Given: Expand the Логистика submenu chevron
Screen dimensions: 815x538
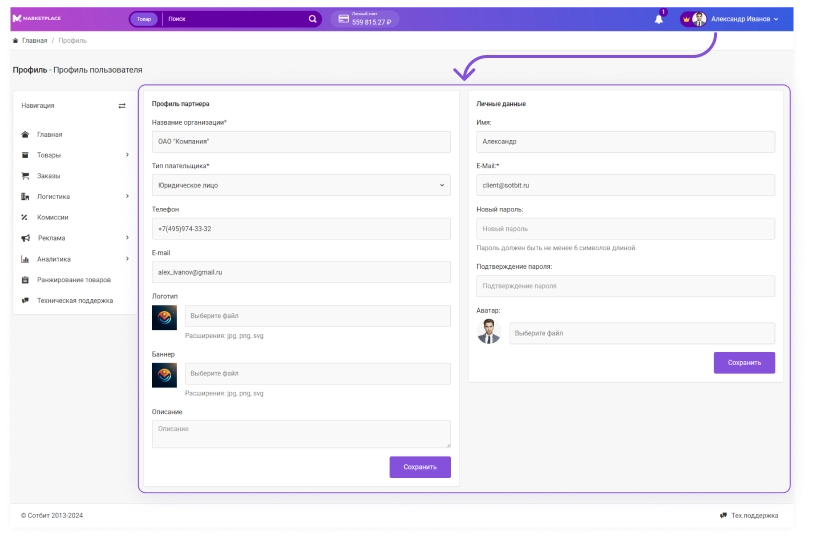Looking at the screenshot, I should click(127, 196).
